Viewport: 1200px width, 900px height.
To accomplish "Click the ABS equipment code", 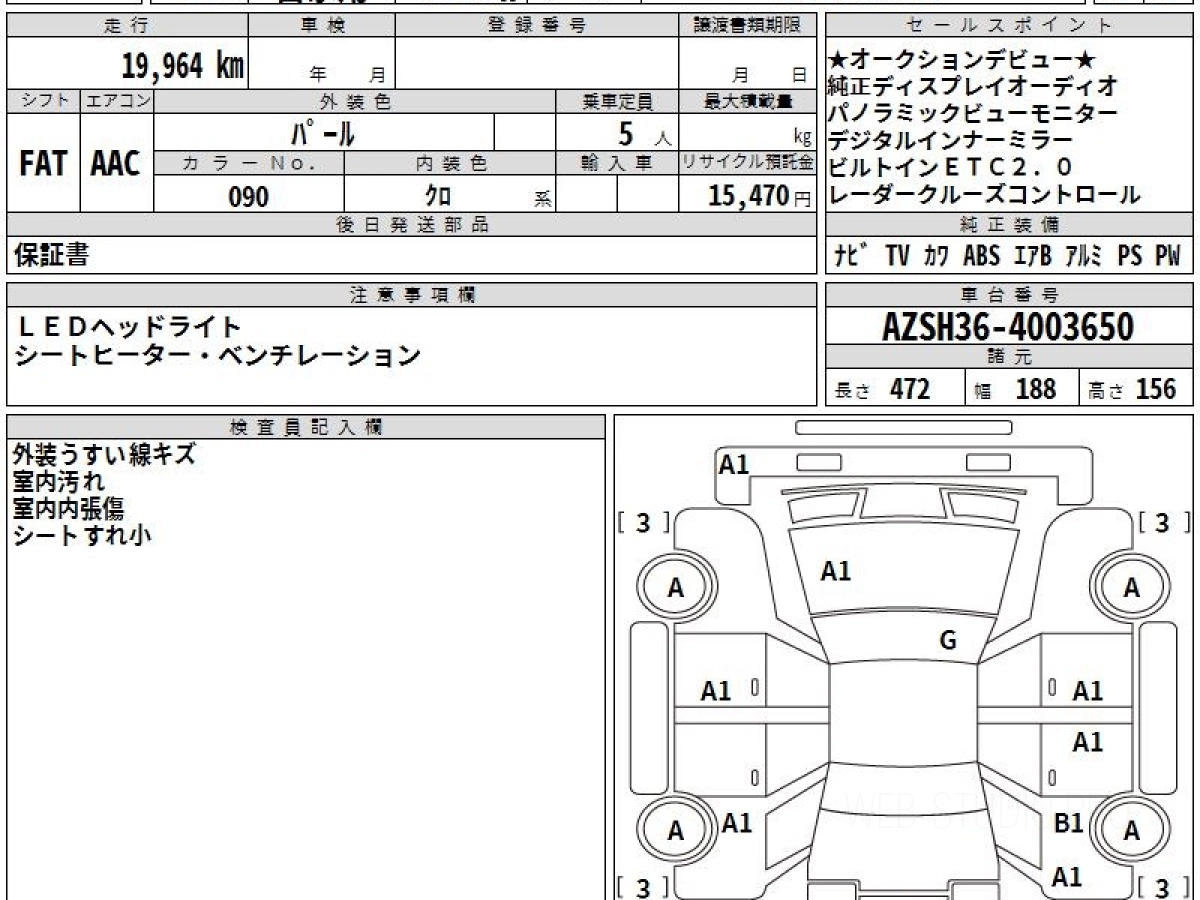I will (981, 256).
